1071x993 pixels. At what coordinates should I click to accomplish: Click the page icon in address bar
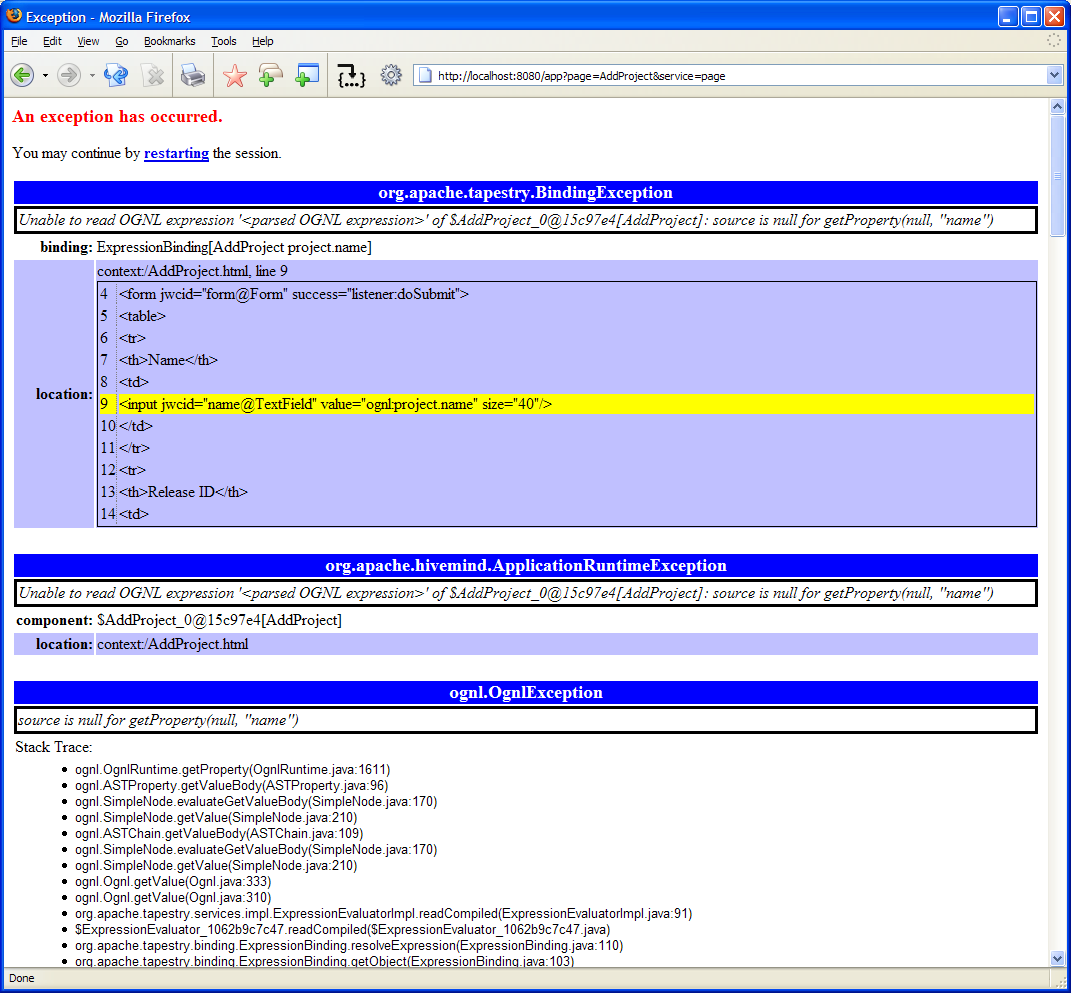click(424, 75)
